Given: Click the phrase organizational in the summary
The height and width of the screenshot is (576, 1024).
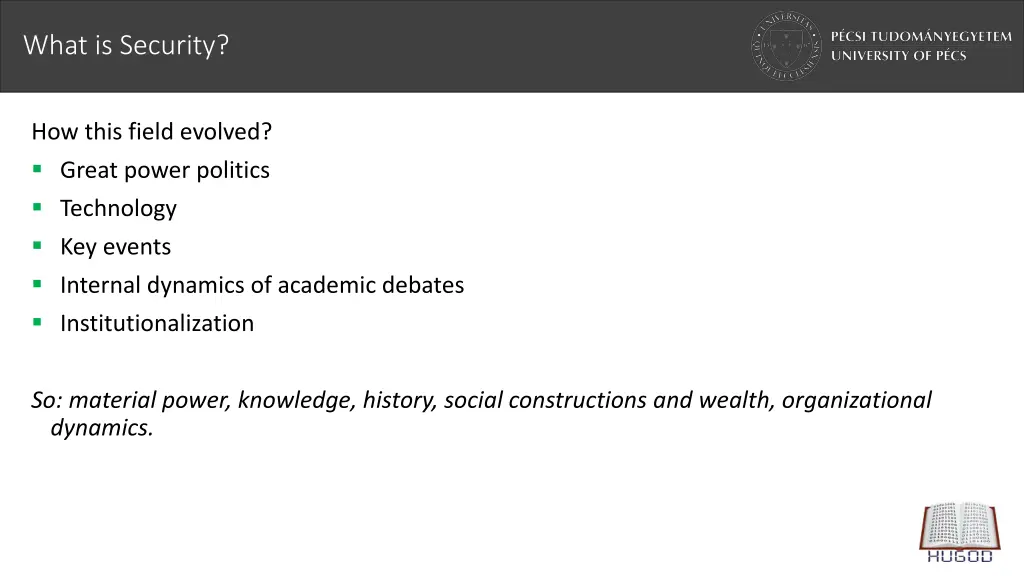Looking at the screenshot, I should click(x=857, y=400).
